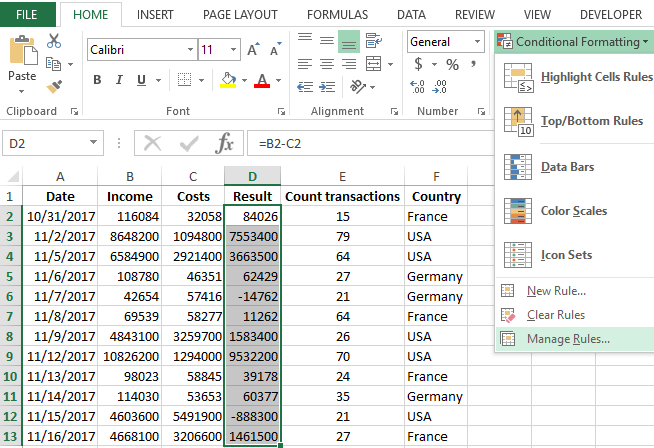
Task: Click the Cut scissors icon
Action: [54, 40]
